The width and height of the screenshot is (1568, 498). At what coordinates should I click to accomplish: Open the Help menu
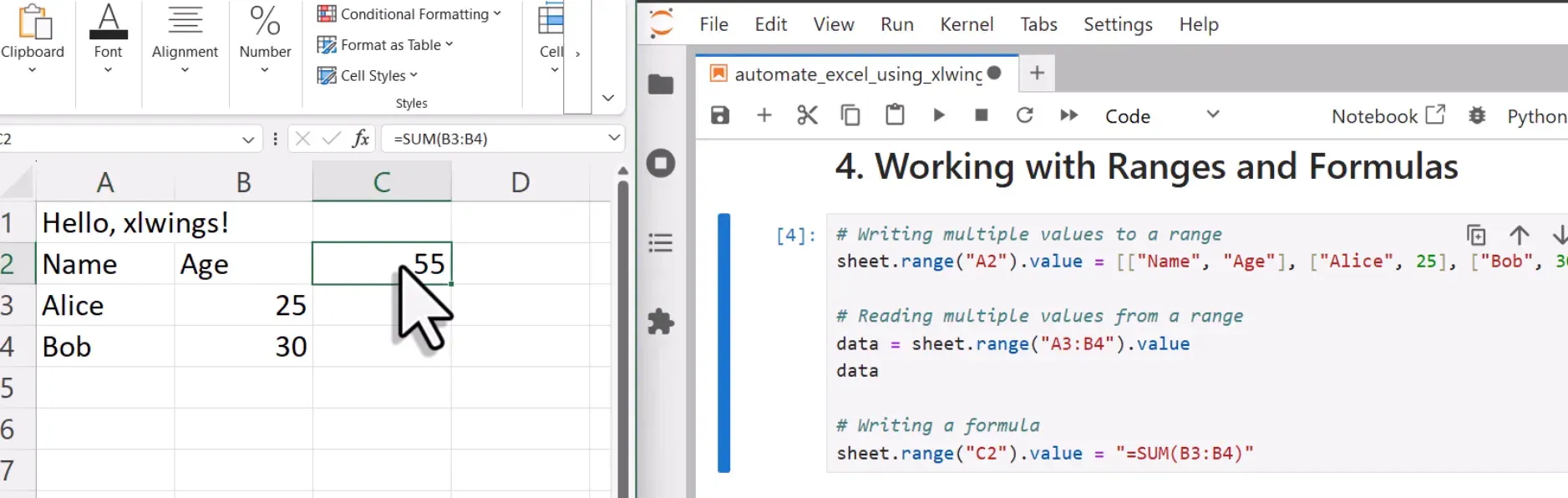pyautogui.click(x=1199, y=24)
